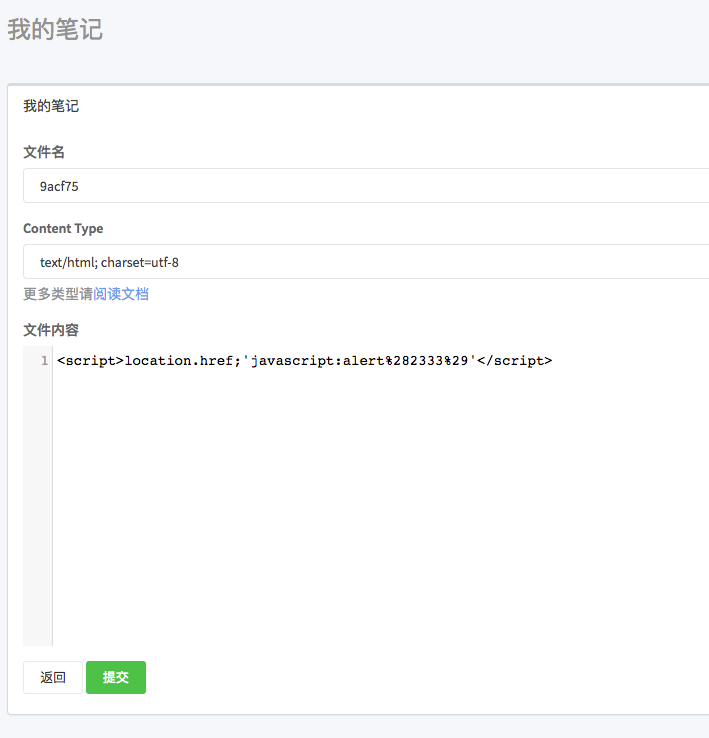Click the 文件名 field label

pyautogui.click(x=44, y=152)
